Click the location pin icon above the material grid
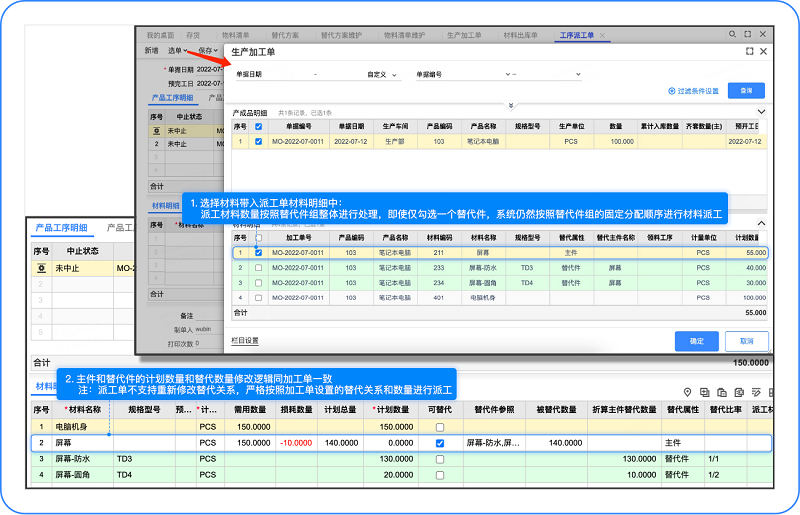This screenshot has width=800, height=515. [x=687, y=392]
